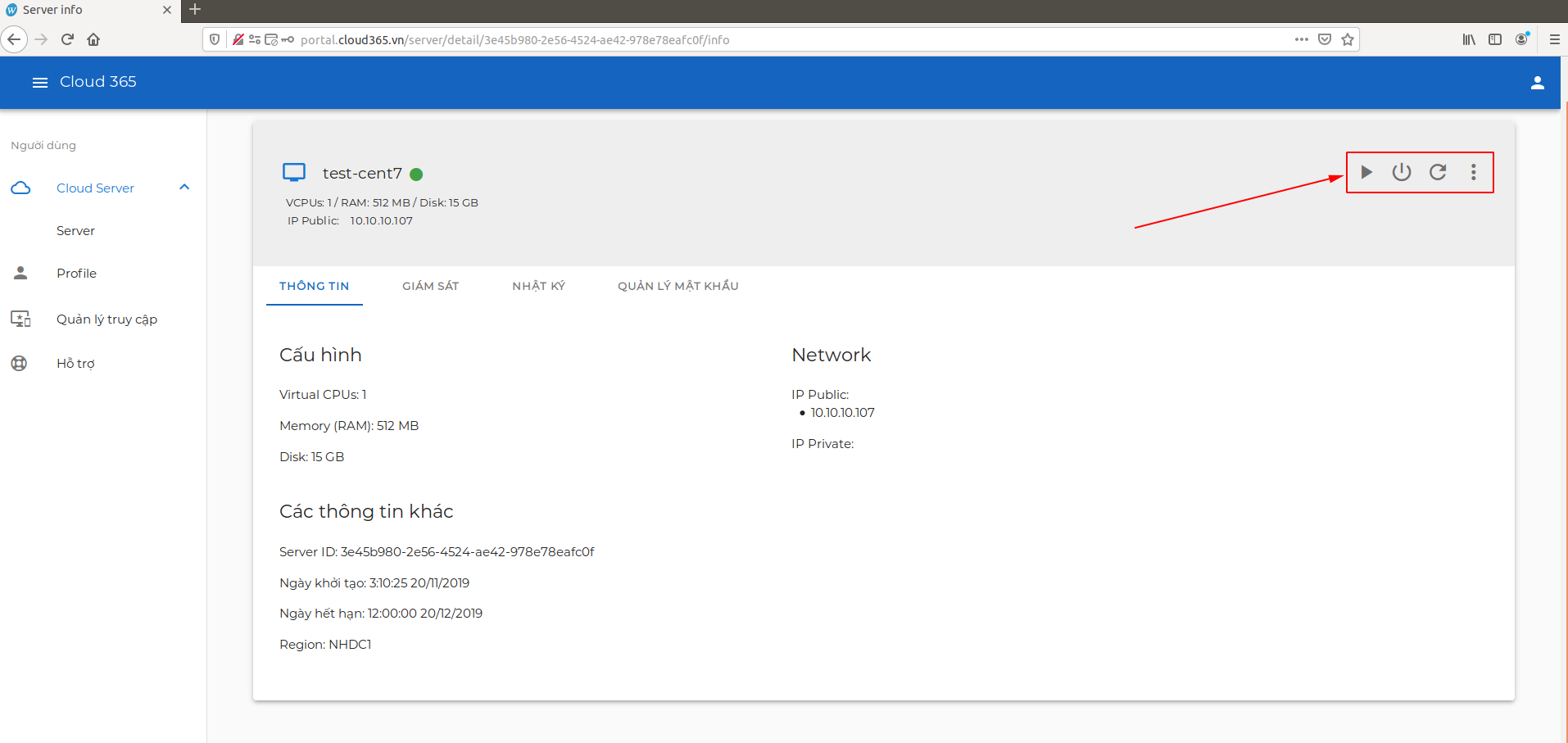The height and width of the screenshot is (743, 1568).
Task: Click the Memory (RAM): 512 MB line
Action: pos(349,426)
